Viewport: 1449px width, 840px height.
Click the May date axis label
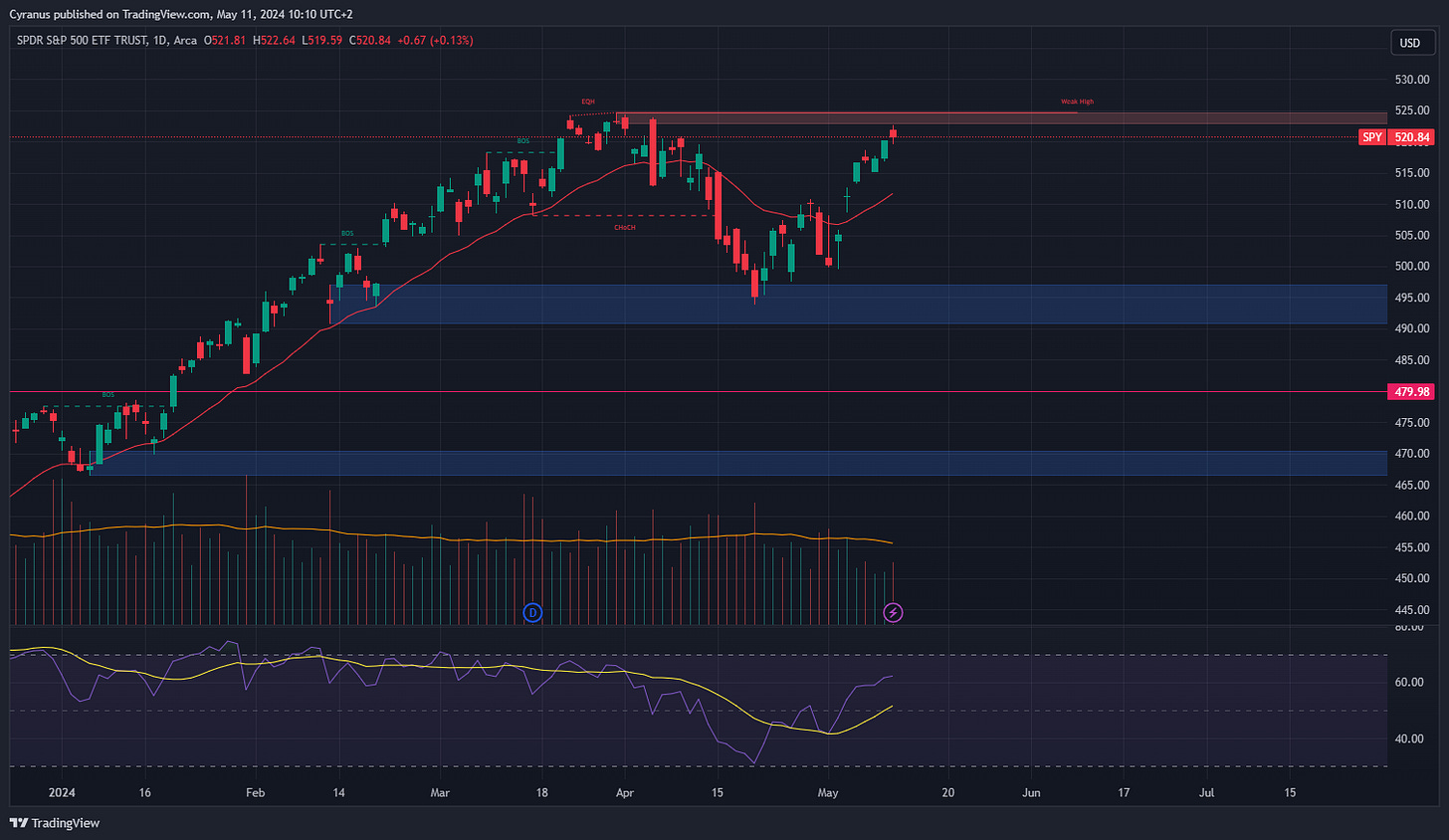(x=828, y=793)
